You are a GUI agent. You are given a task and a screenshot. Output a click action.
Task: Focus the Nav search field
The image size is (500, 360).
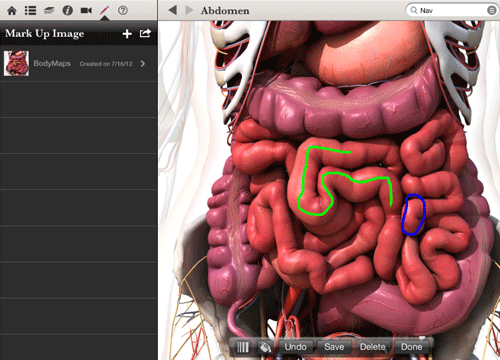[x=447, y=10]
